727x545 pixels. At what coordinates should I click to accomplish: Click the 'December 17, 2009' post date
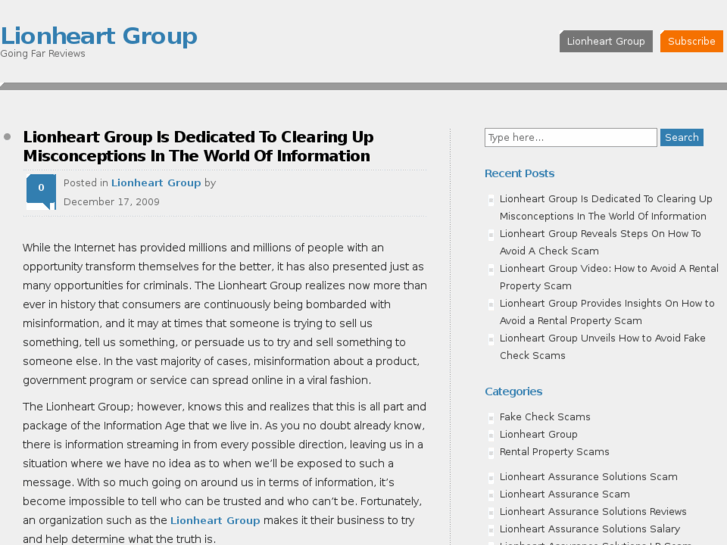[111, 202]
